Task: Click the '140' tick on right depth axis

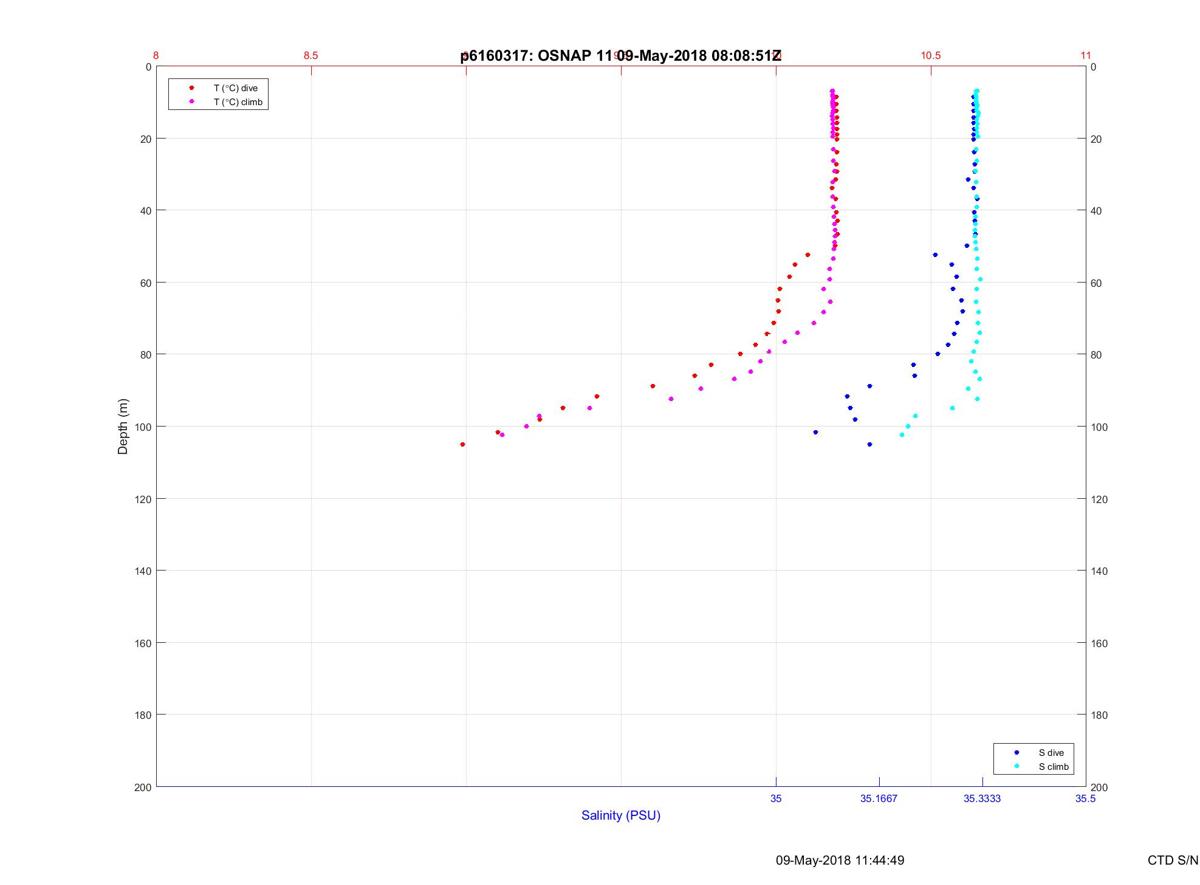Action: click(1100, 571)
